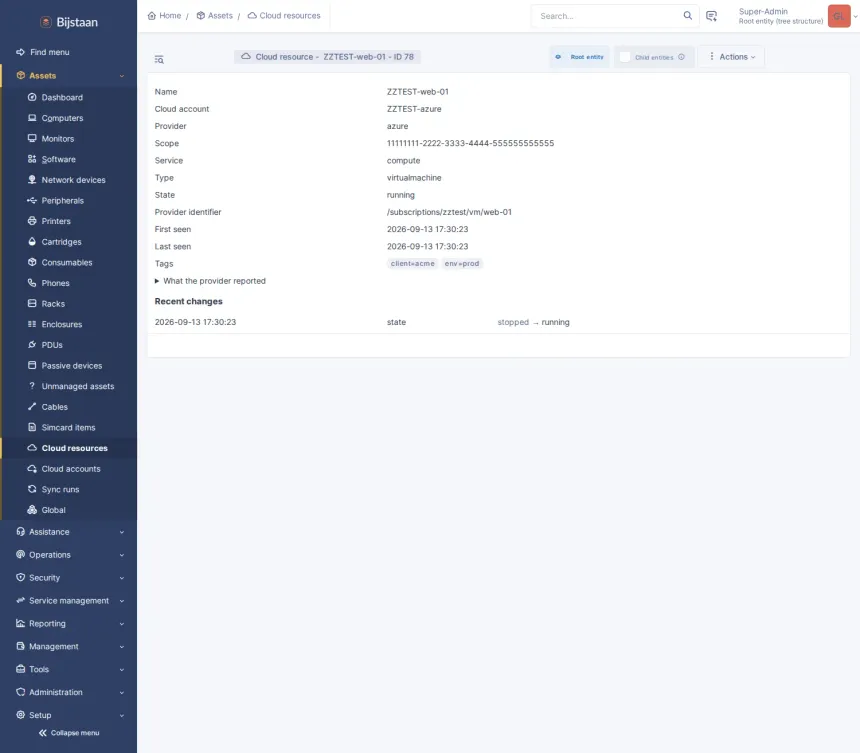Viewport: 860px width, 753px height.
Task: Go to Cloud resources breadcrumb
Action: click(x=284, y=15)
